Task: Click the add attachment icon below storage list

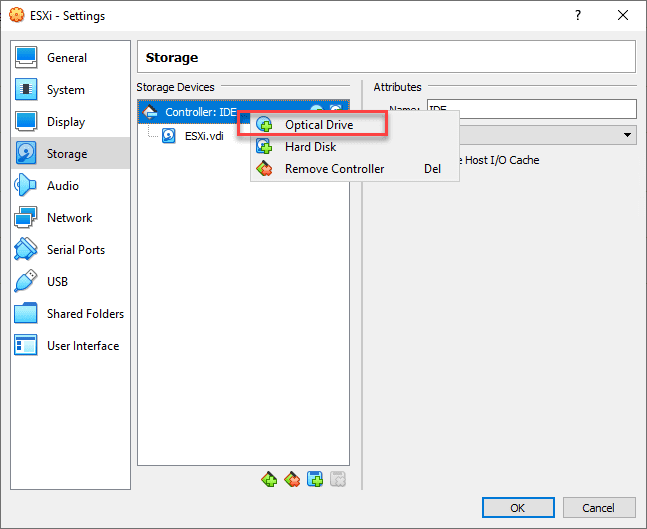Action: tap(315, 479)
